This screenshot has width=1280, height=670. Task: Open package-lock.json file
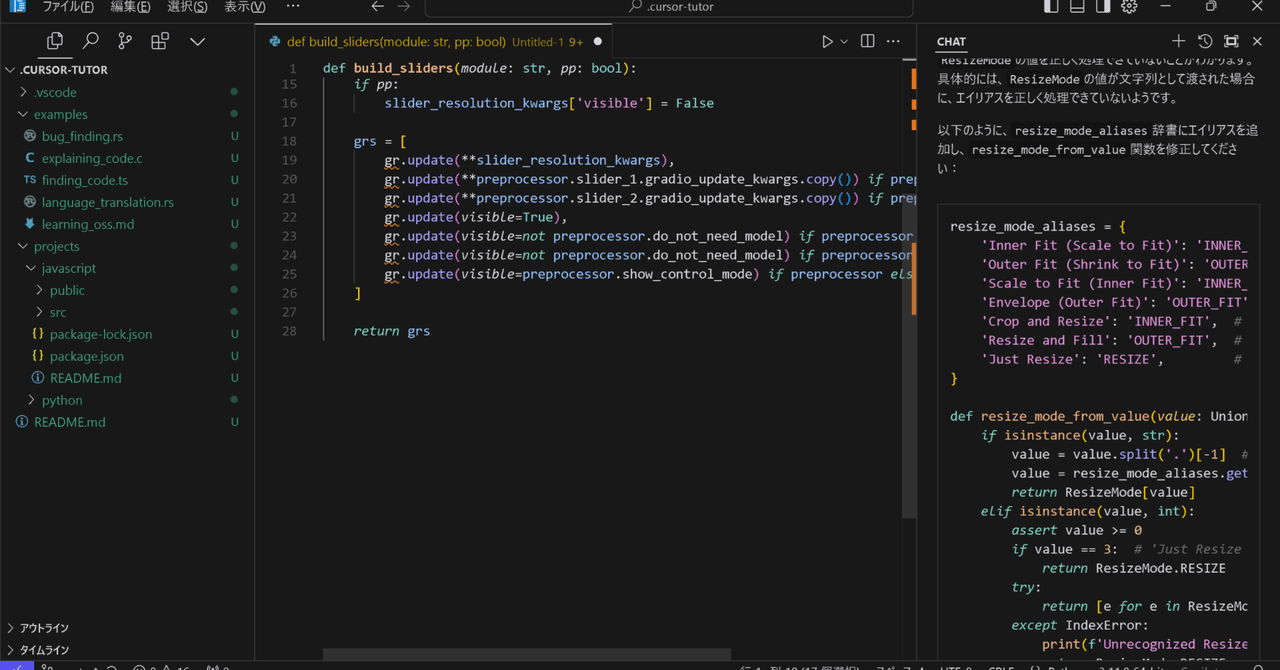(x=101, y=334)
